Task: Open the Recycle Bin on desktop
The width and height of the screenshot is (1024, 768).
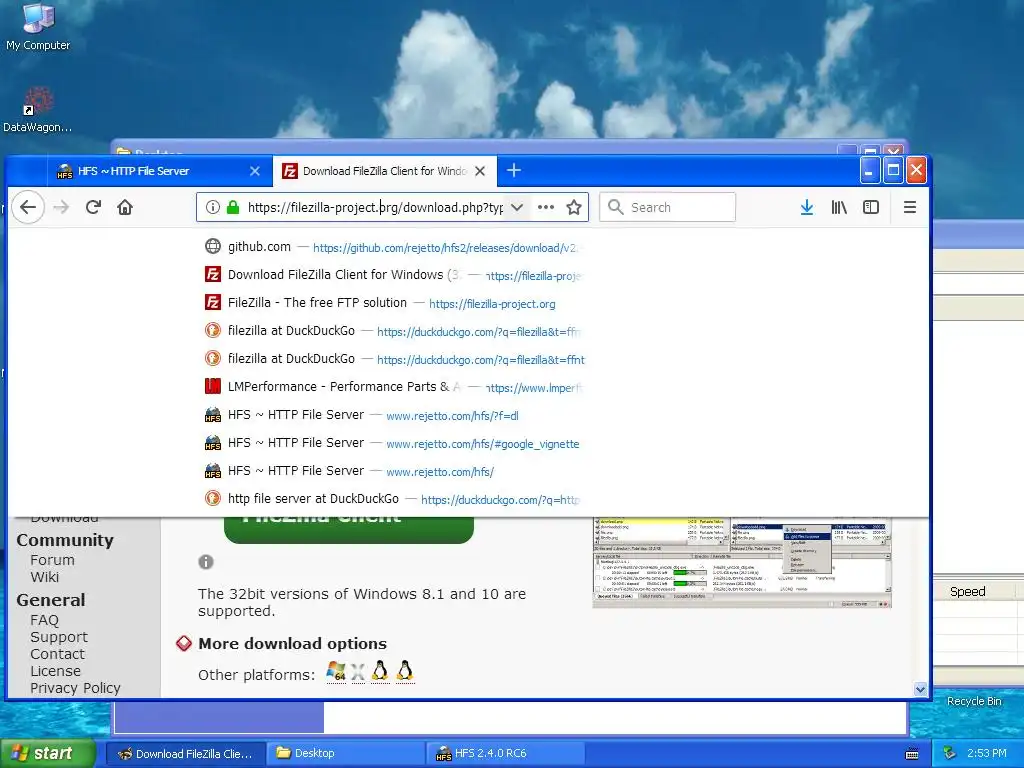Action: coord(974,701)
